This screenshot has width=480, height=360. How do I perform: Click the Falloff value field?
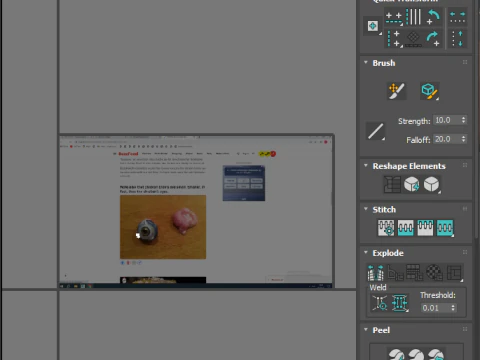click(447, 139)
